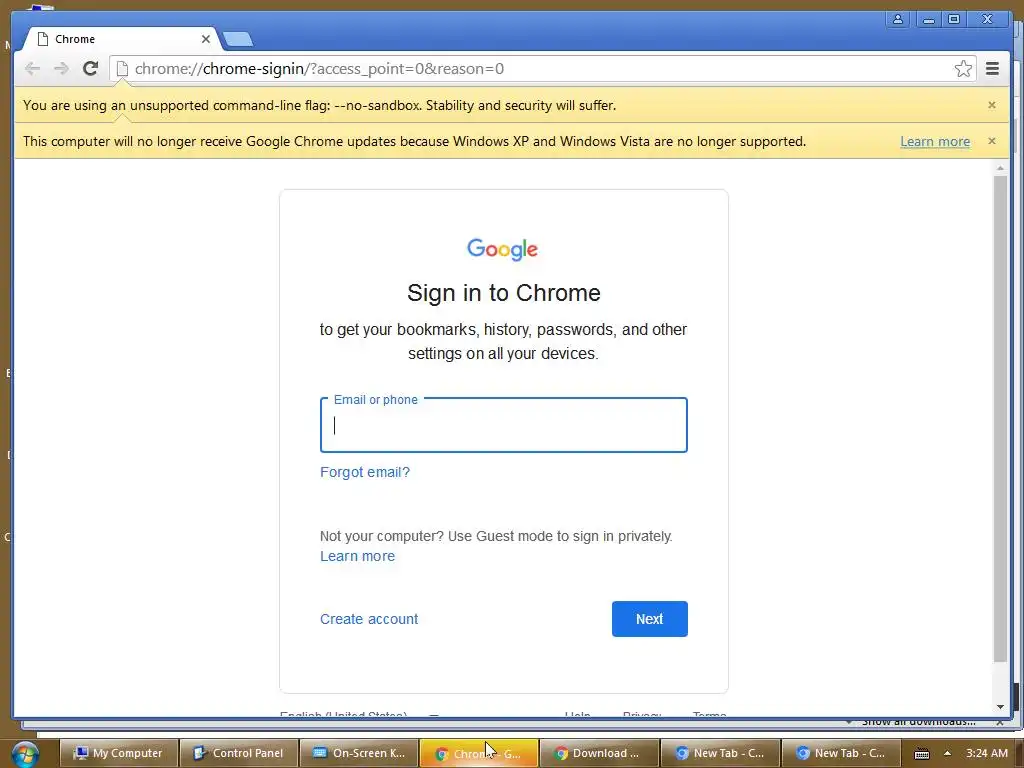
Task: Switch to On-Screen Keyboard in taskbar
Action: coord(359,753)
